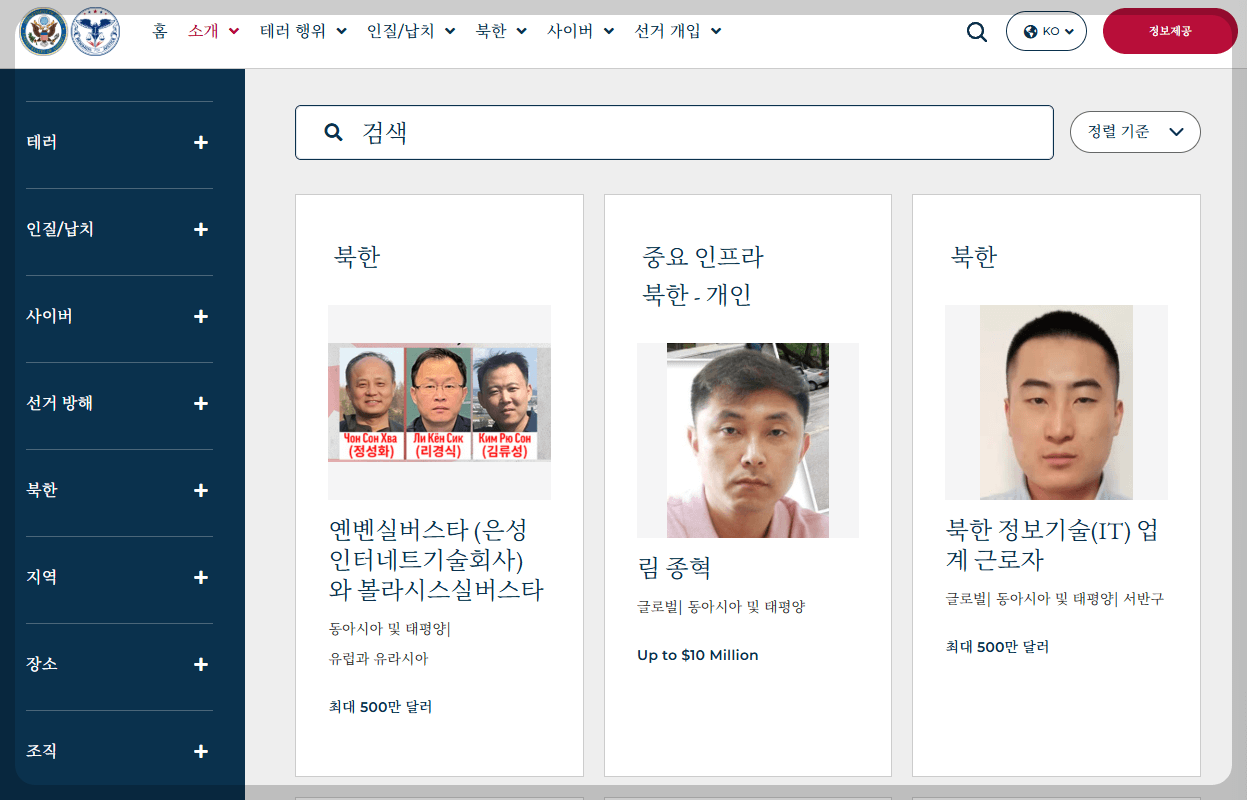Image resolution: width=1247 pixels, height=800 pixels.
Task: Select 홈 from the navigation bar
Action: click(x=160, y=31)
